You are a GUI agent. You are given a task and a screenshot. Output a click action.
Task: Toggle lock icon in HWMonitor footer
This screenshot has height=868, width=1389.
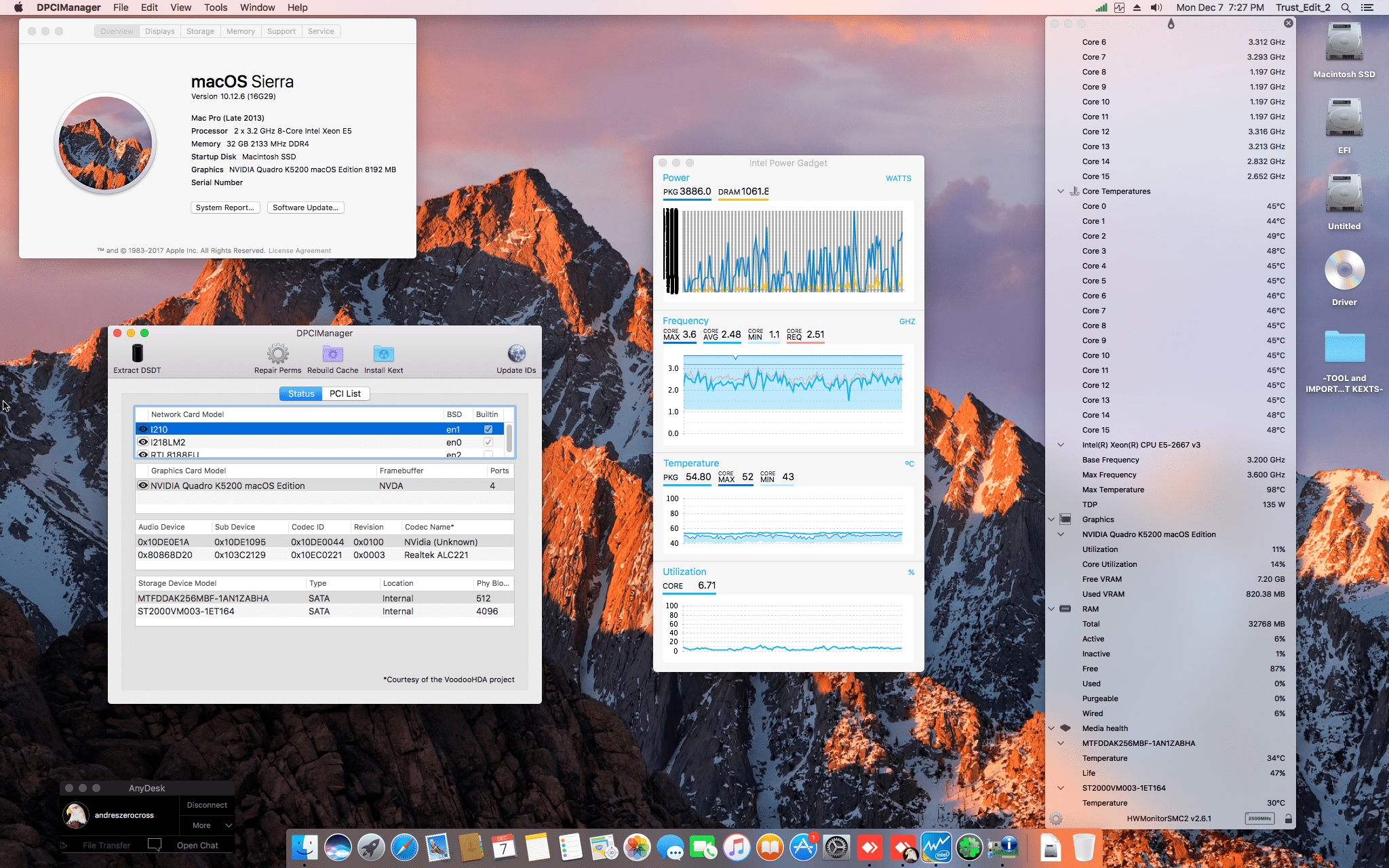[x=1288, y=818]
